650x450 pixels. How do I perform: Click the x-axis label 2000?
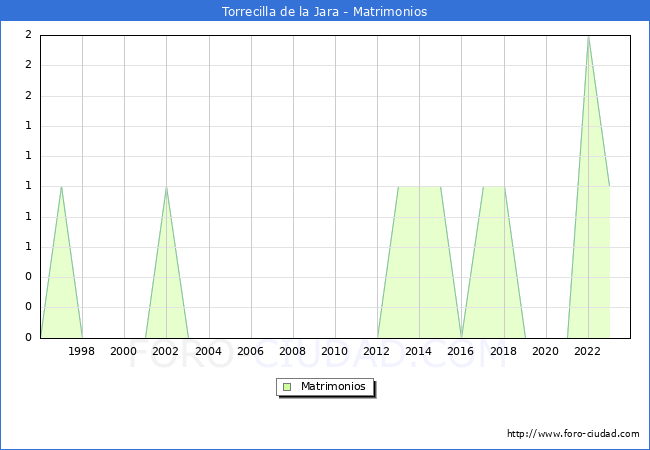(124, 351)
